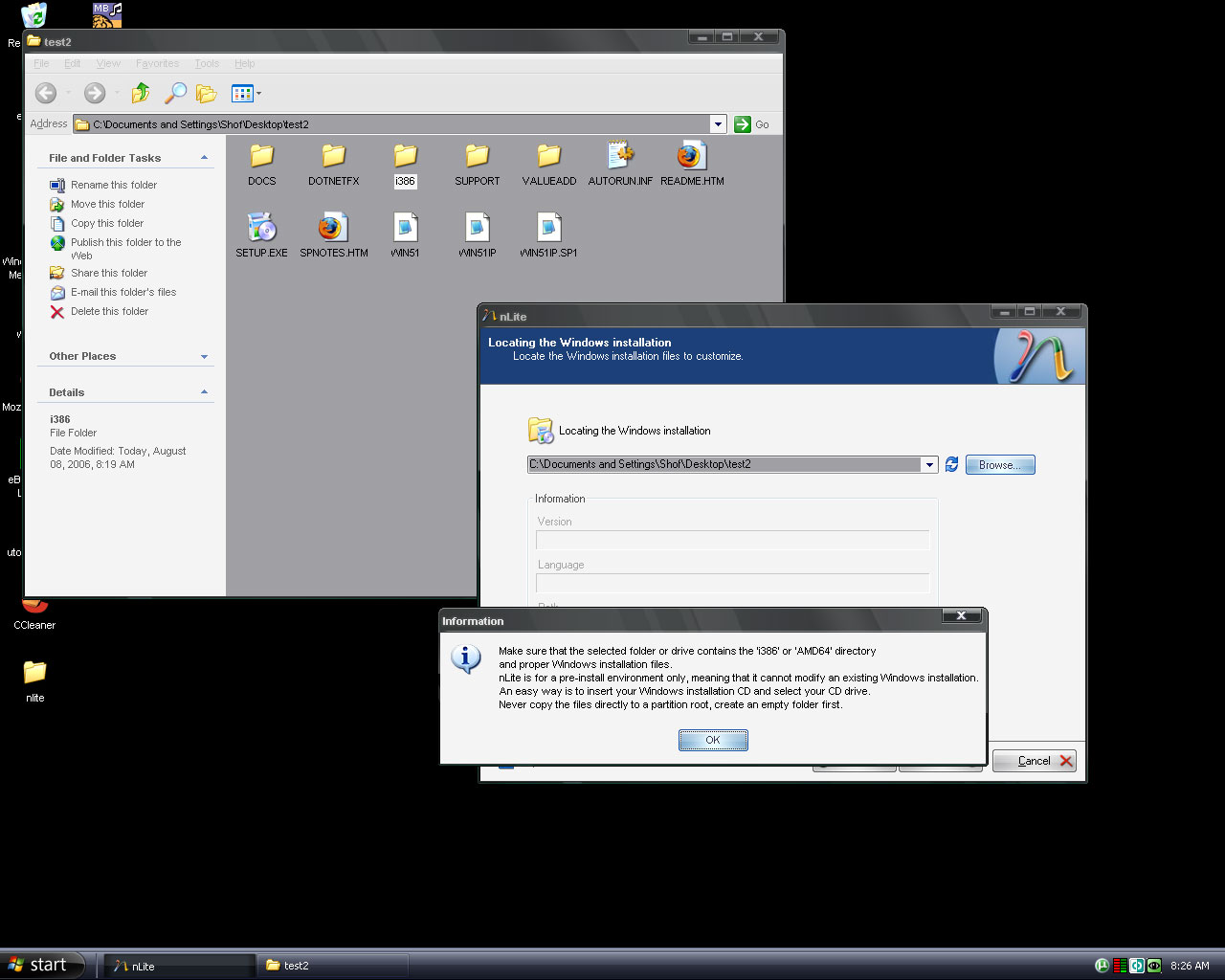The image size is (1225, 980).
Task: Click the Back arrow in Explorer toolbar
Action: [x=45, y=93]
